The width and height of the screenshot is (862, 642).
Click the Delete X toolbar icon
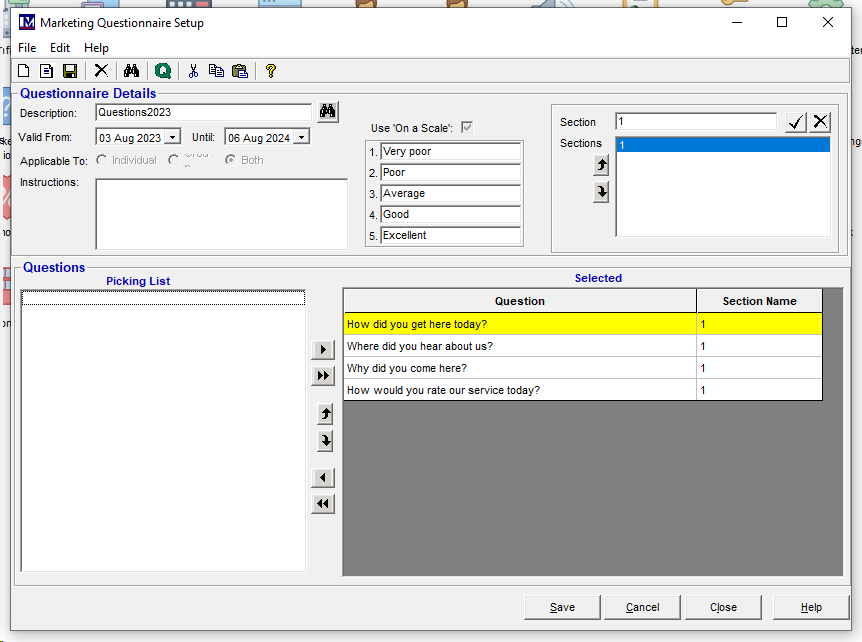click(101, 71)
